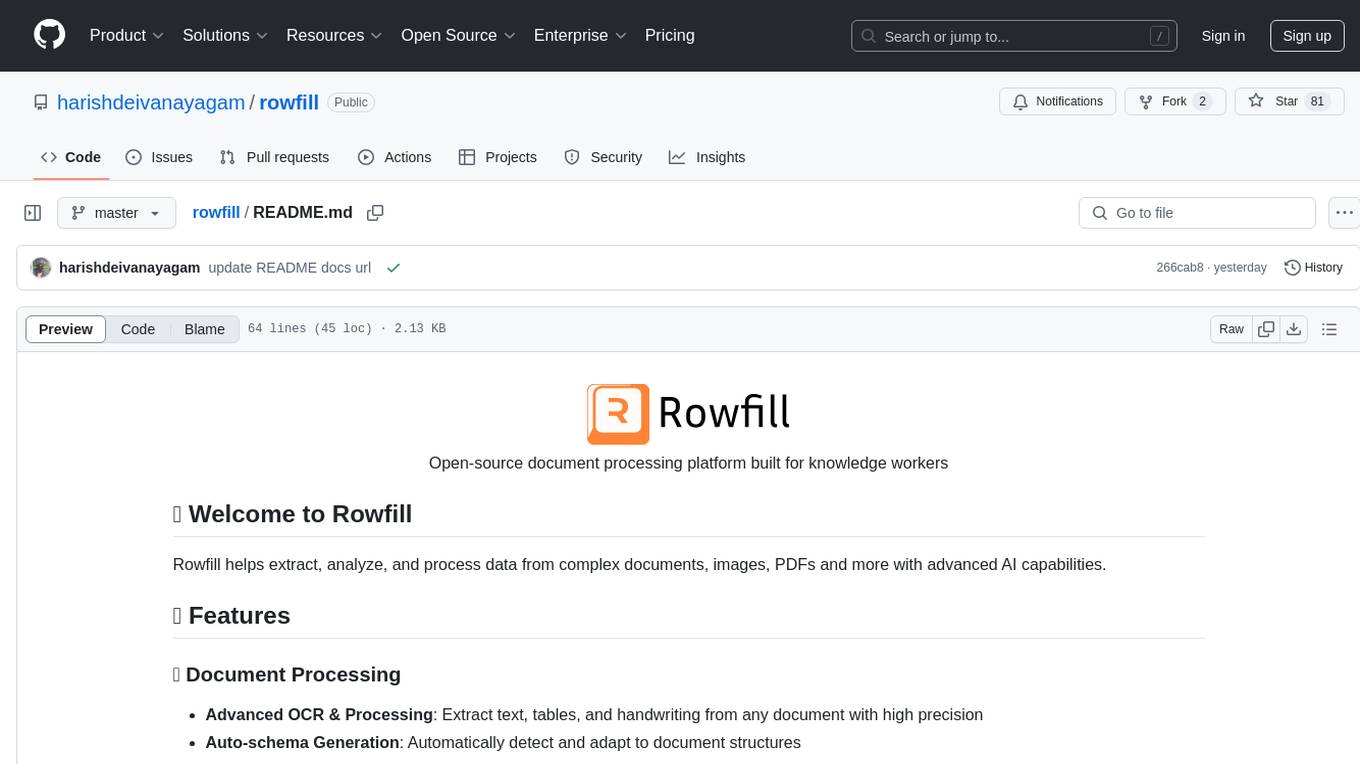This screenshot has height=764, width=1360.
Task: Switch to the Projects tab
Action: point(498,157)
